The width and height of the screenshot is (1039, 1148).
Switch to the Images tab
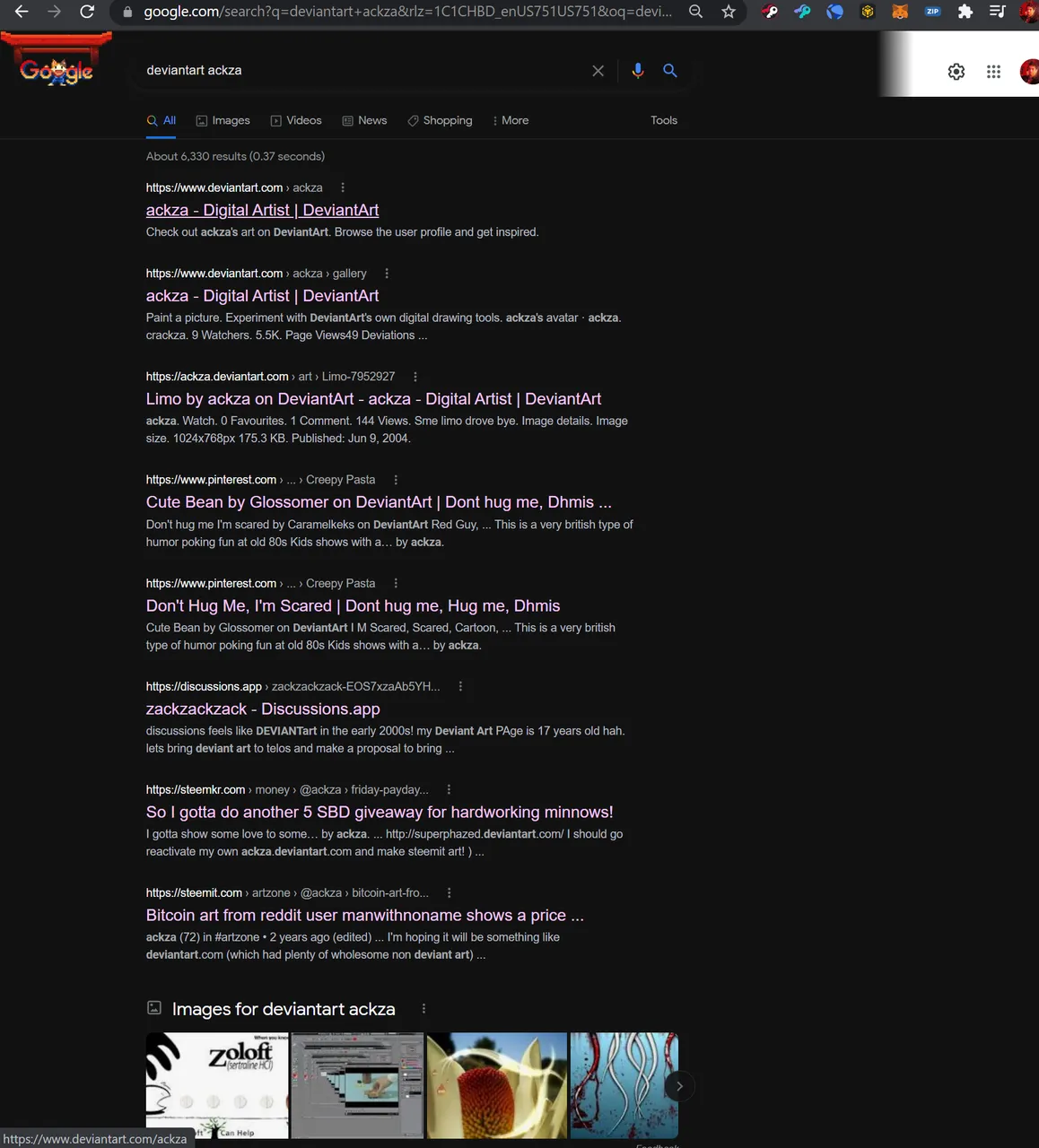223,120
